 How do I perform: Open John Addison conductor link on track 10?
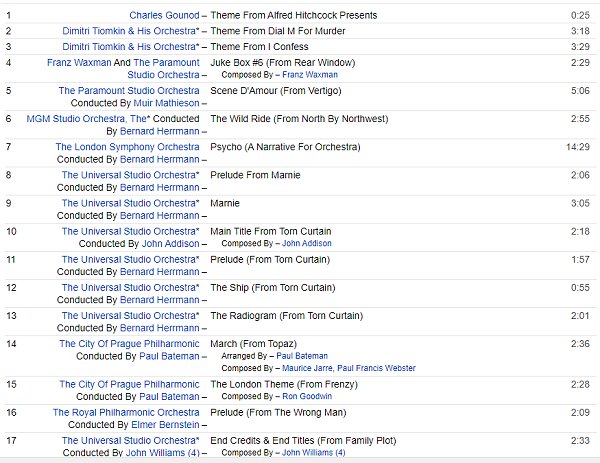(171, 243)
